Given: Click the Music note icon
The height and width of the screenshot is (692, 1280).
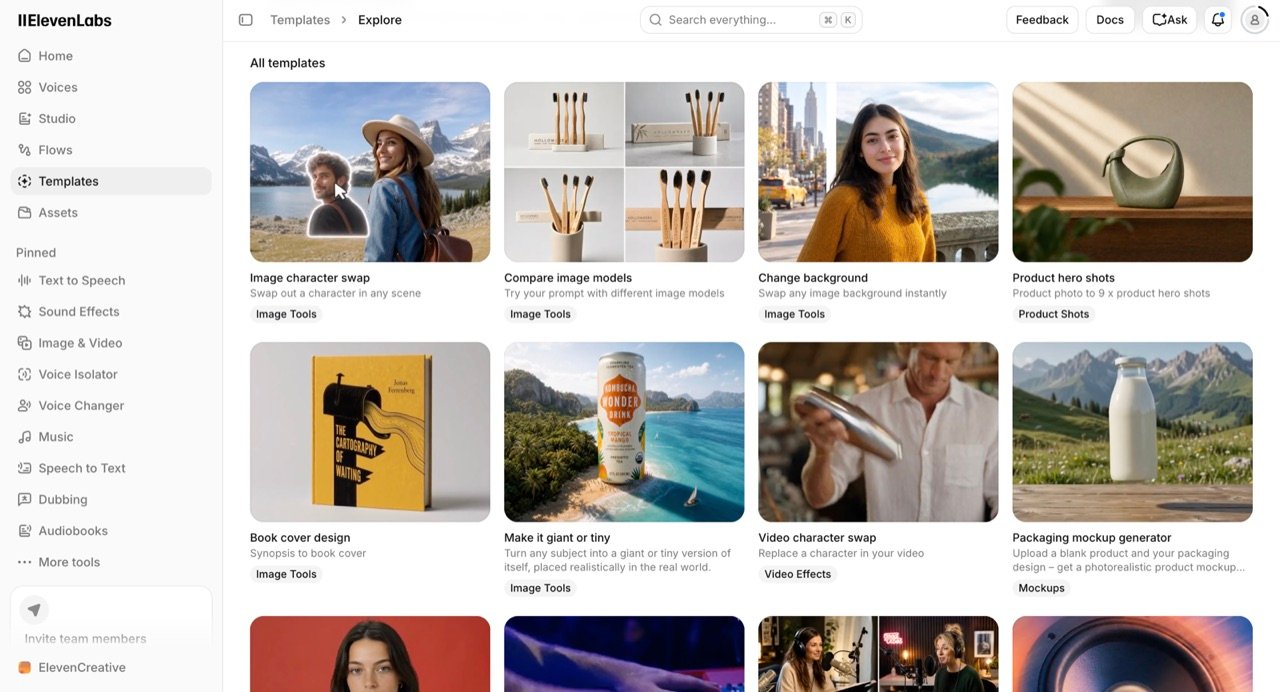Looking at the screenshot, I should [x=25, y=437].
